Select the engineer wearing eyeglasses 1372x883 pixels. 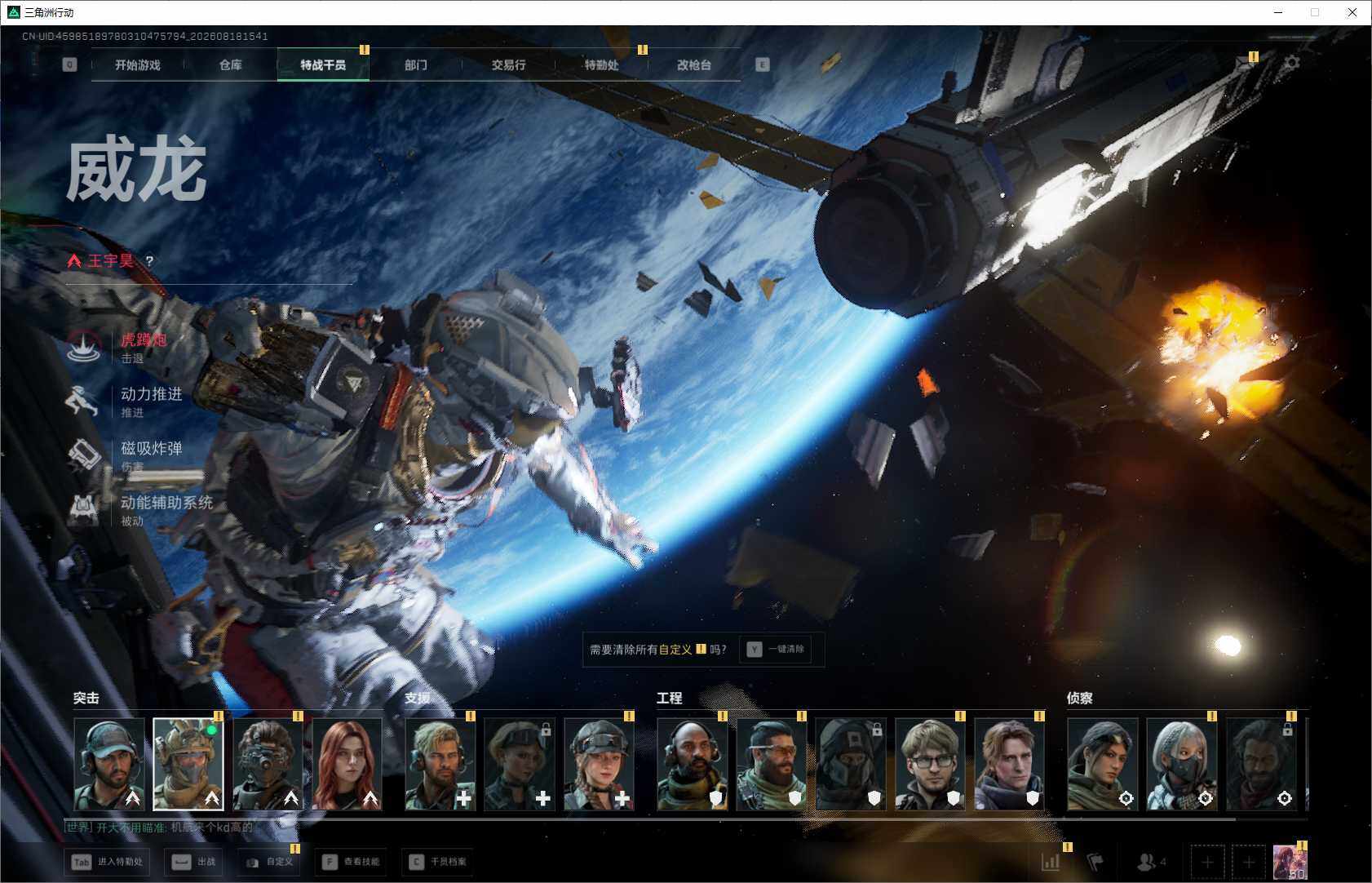coord(930,764)
